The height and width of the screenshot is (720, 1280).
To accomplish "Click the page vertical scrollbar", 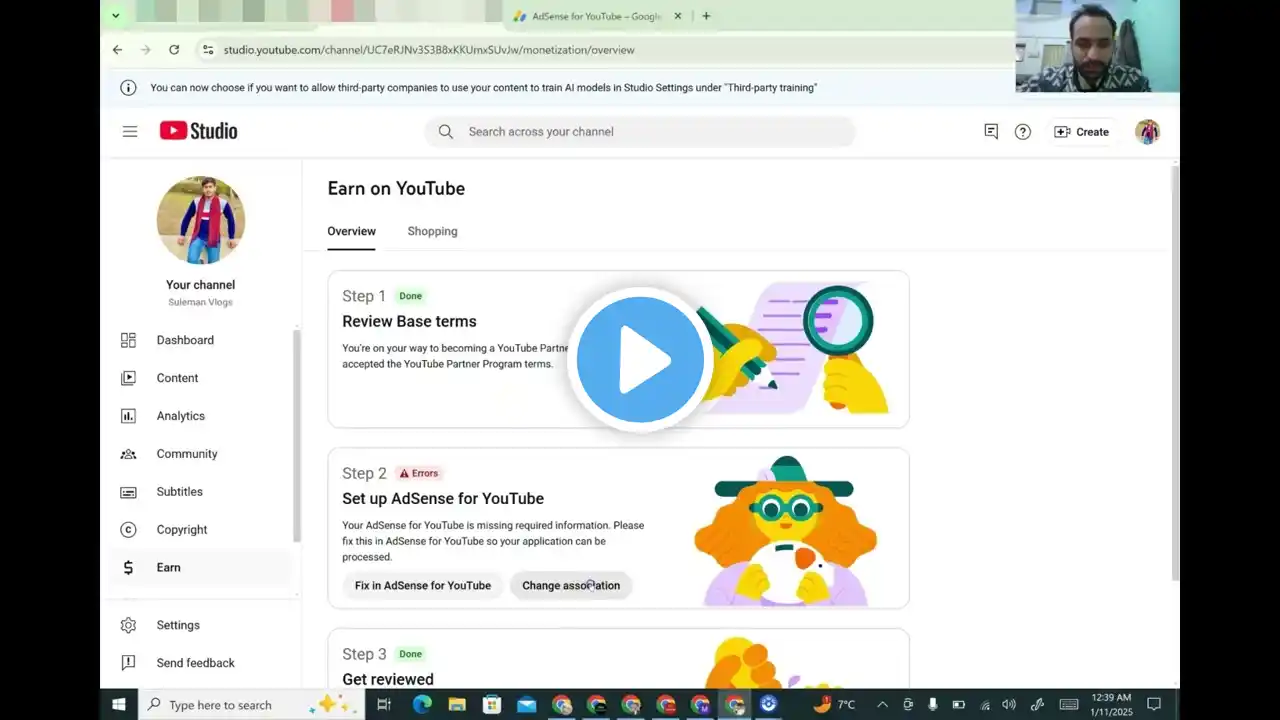I will [x=1175, y=372].
